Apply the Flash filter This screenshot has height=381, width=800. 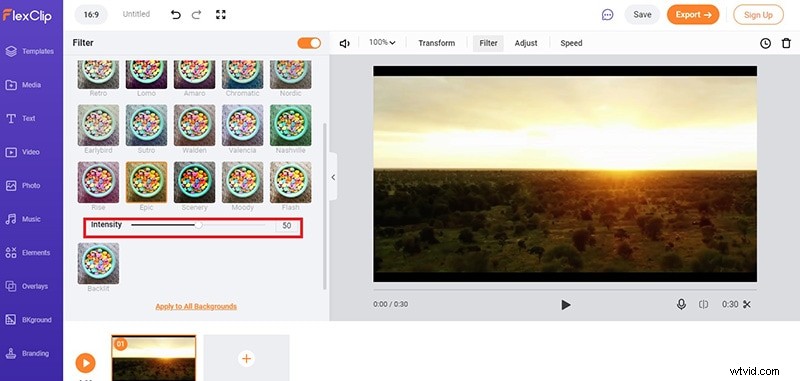[290, 182]
